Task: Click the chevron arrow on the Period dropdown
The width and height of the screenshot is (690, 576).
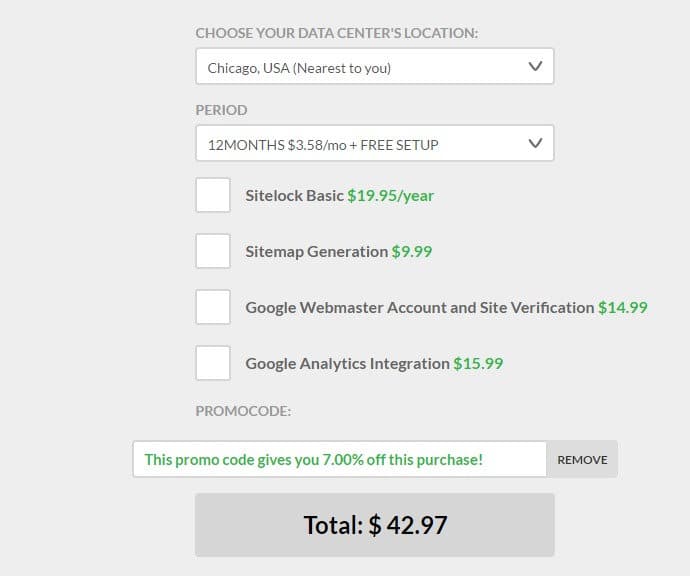Action: pyautogui.click(x=535, y=143)
